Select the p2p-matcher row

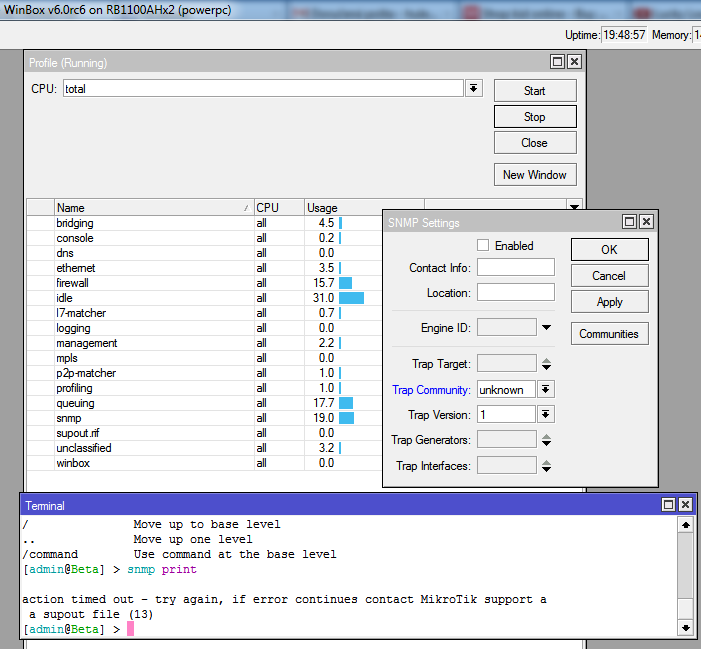click(204, 373)
